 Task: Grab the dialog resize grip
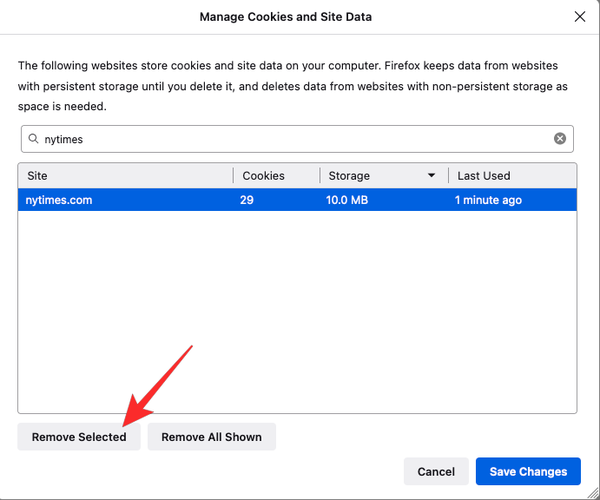point(593,493)
